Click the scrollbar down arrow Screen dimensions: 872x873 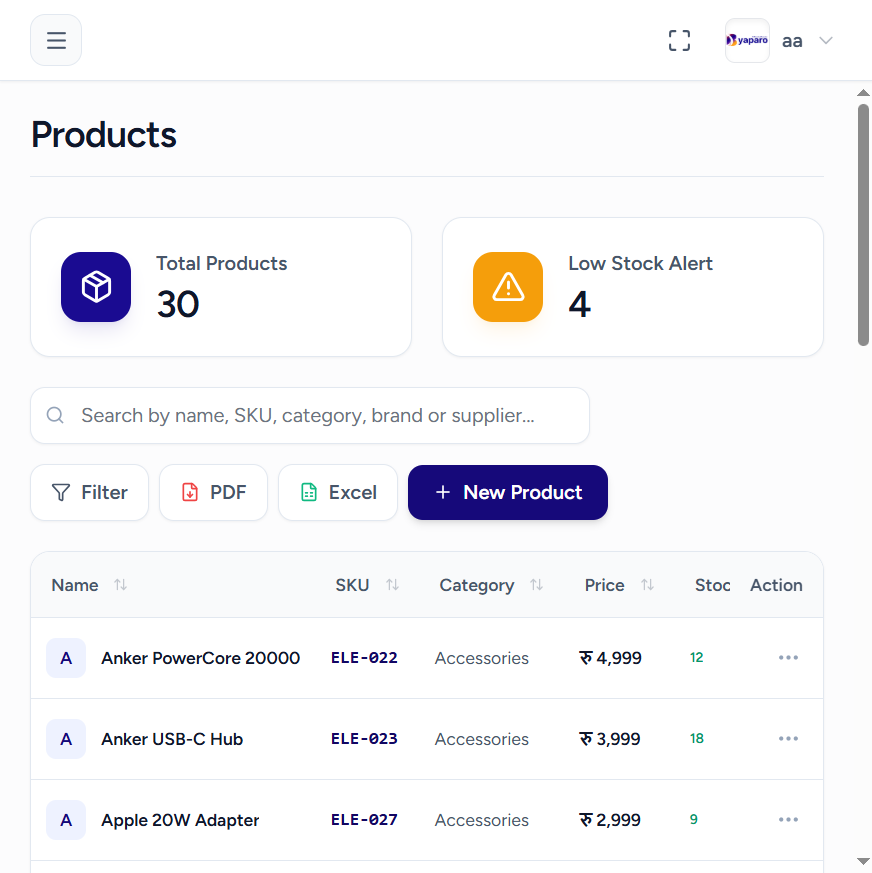863,862
